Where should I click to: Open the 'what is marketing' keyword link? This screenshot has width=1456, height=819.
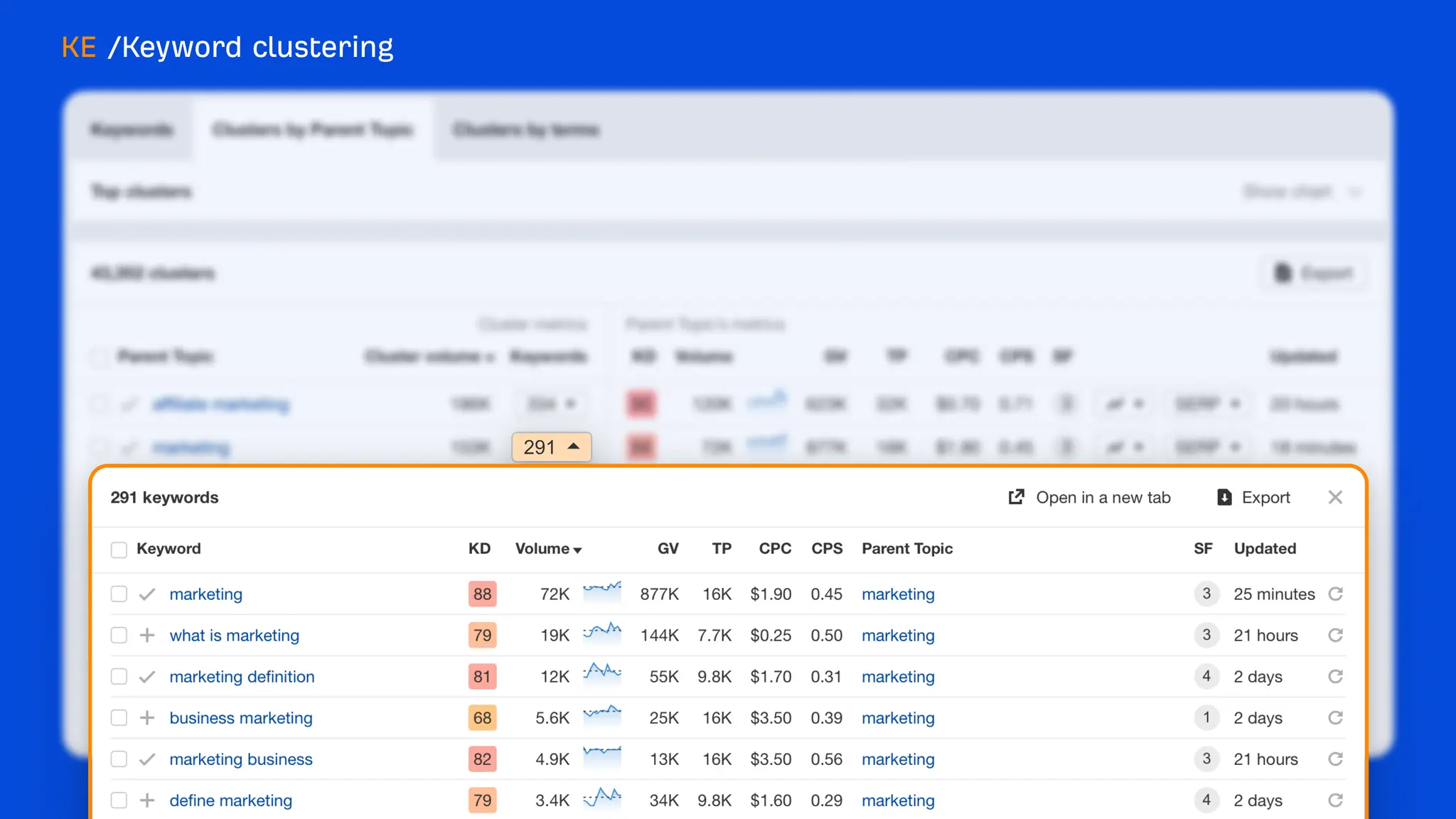point(235,636)
